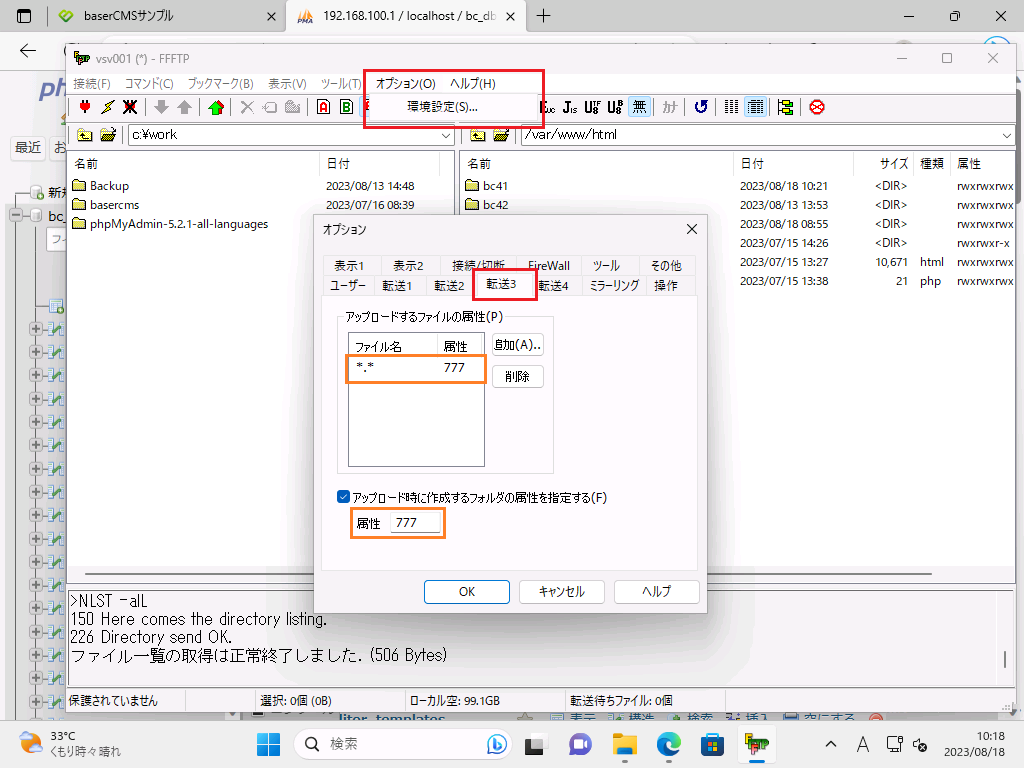The image size is (1024, 768).
Task: Click the refresh listing icon
Action: coord(701,107)
